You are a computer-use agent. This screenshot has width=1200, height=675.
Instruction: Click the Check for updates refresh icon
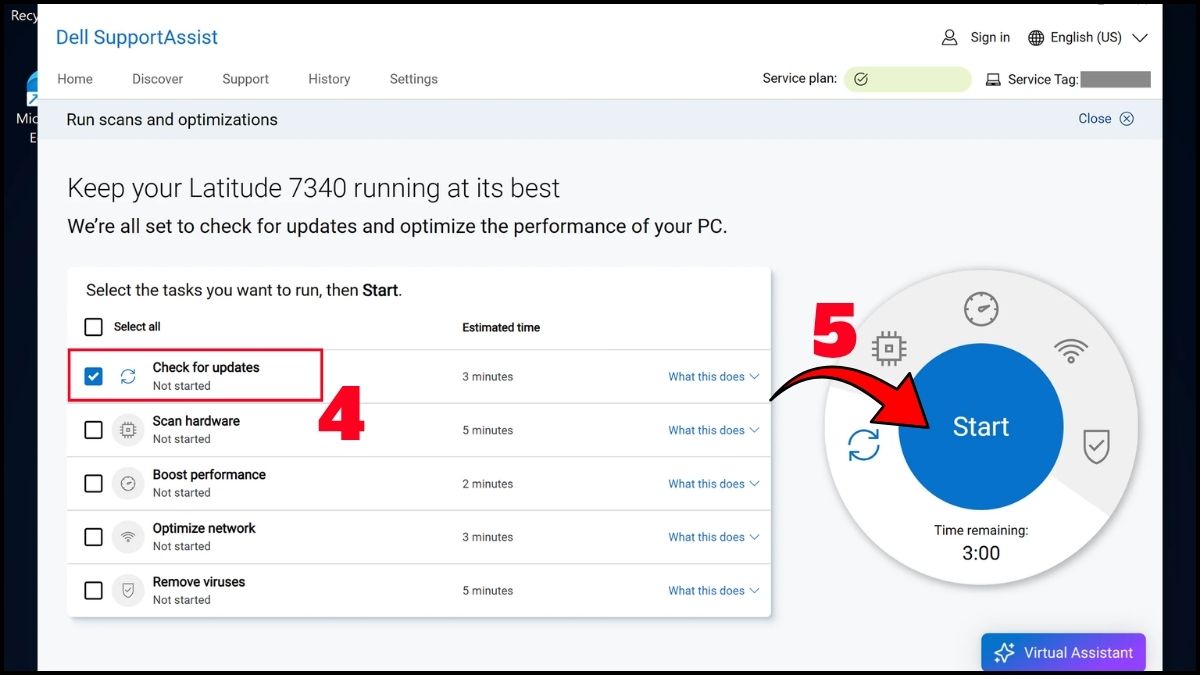[128, 377]
